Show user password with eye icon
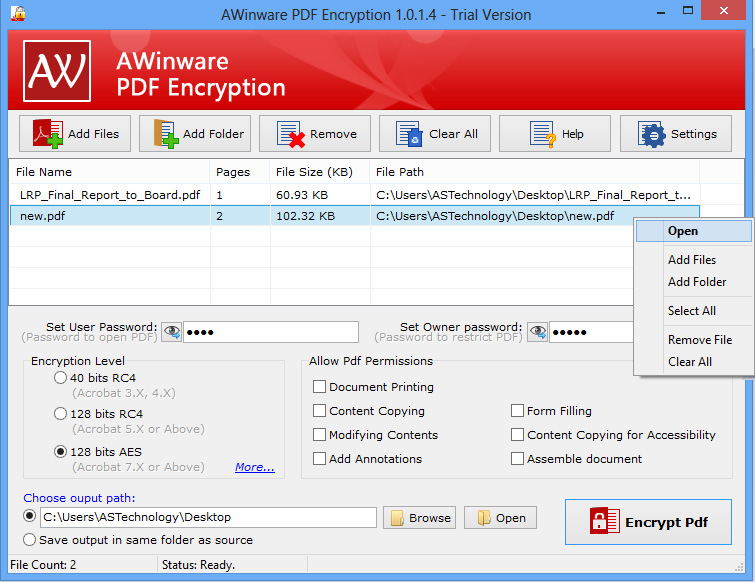 pyautogui.click(x=171, y=332)
